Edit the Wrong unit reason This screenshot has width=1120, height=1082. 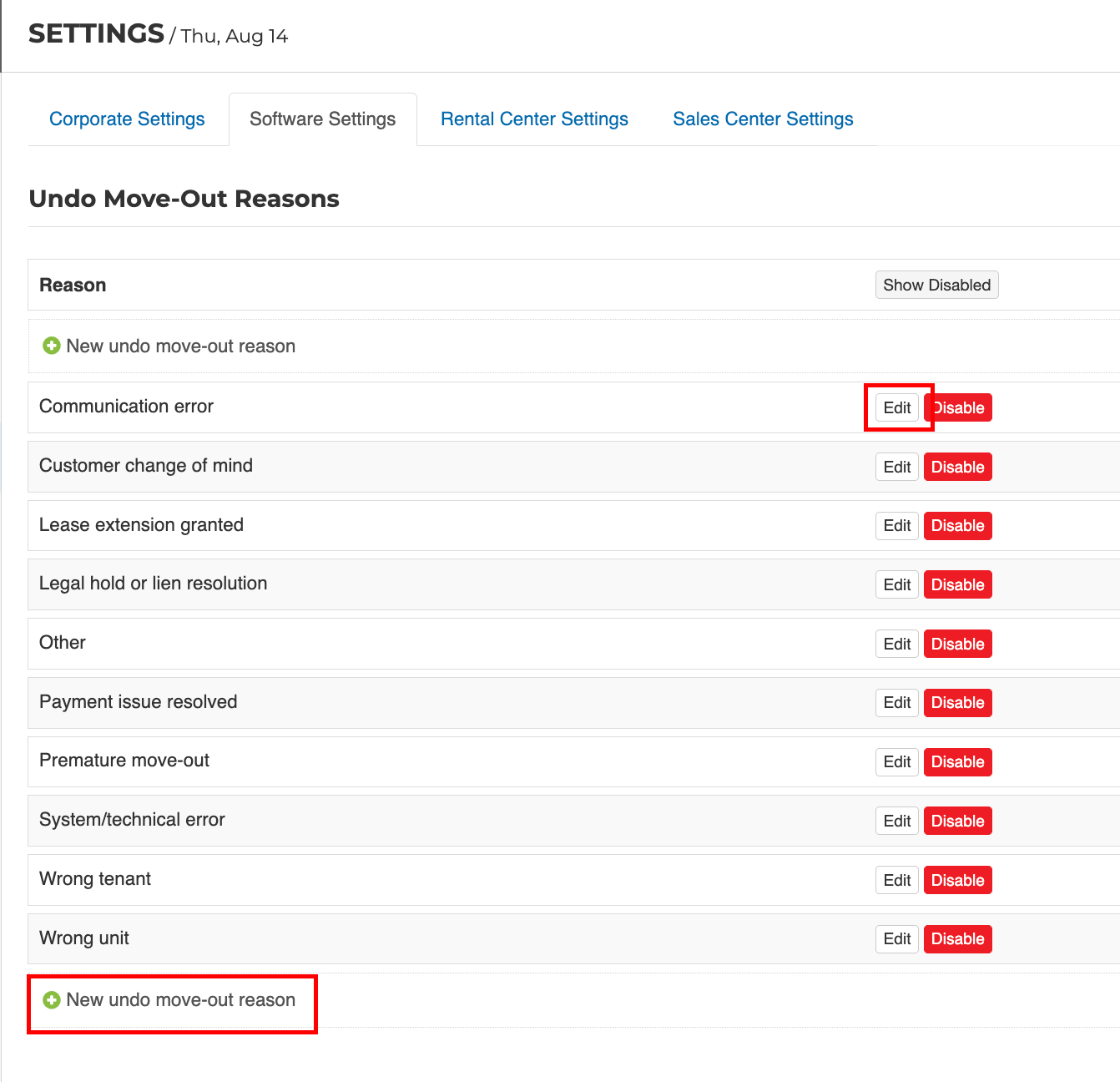896,939
